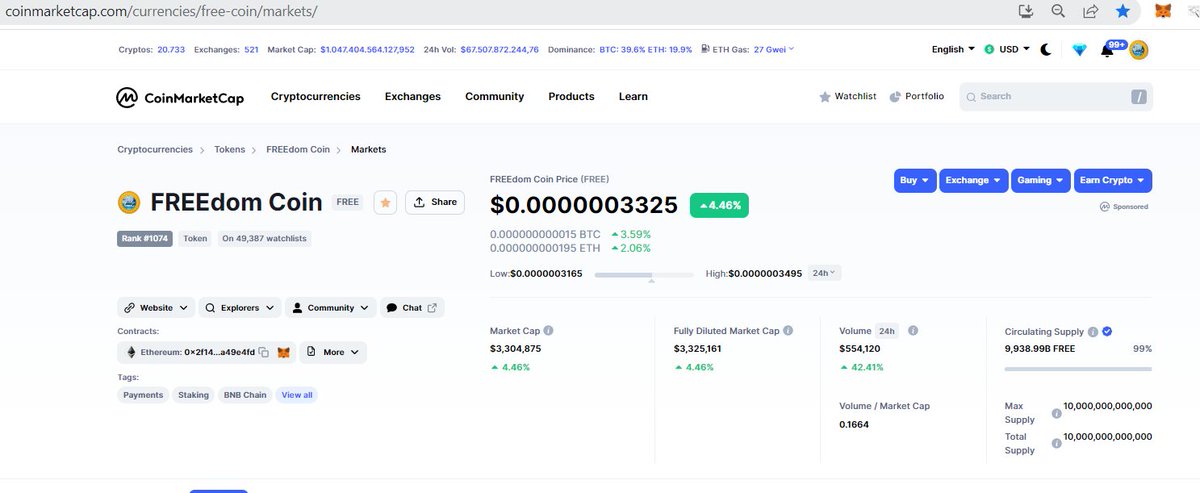Viewport: 1200px width, 493px height.
Task: Click the Max Supply info icon
Action: tap(1057, 413)
